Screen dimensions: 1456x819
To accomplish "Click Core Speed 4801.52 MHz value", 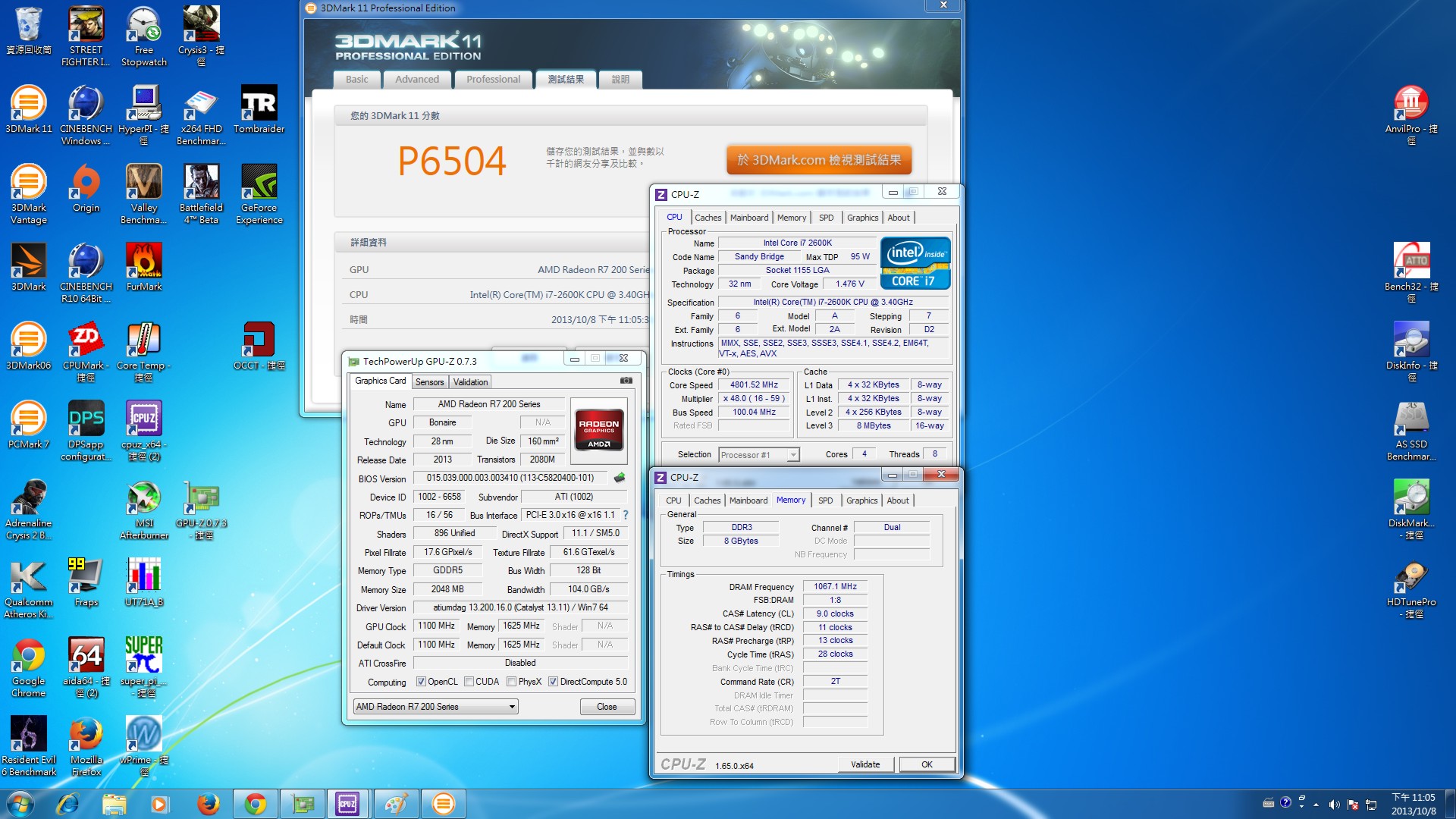I will pos(754,385).
